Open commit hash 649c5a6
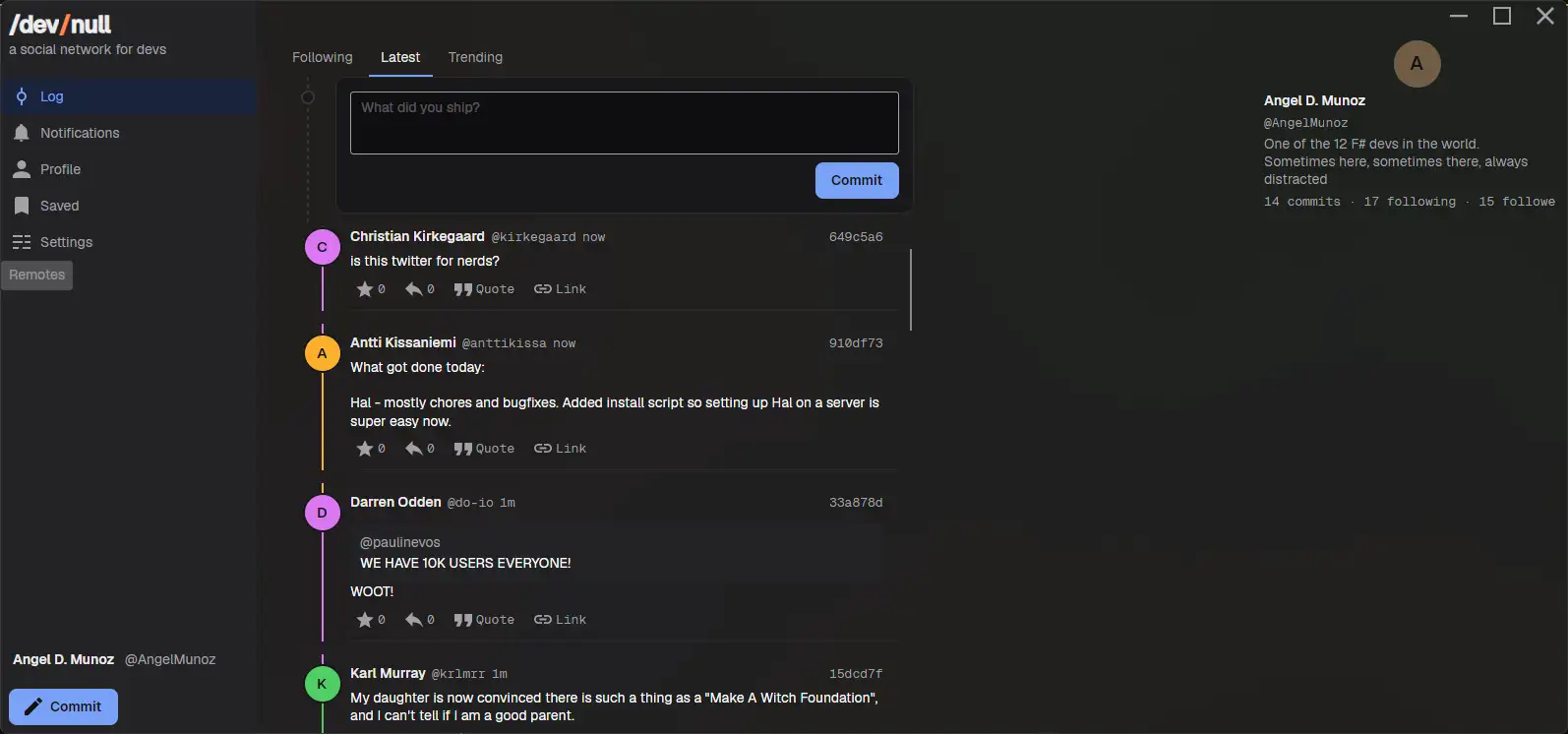 click(x=856, y=237)
